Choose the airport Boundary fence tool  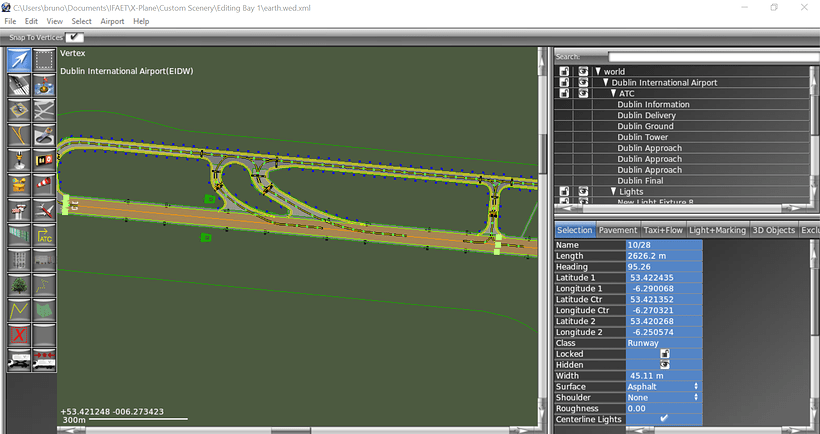point(19,235)
